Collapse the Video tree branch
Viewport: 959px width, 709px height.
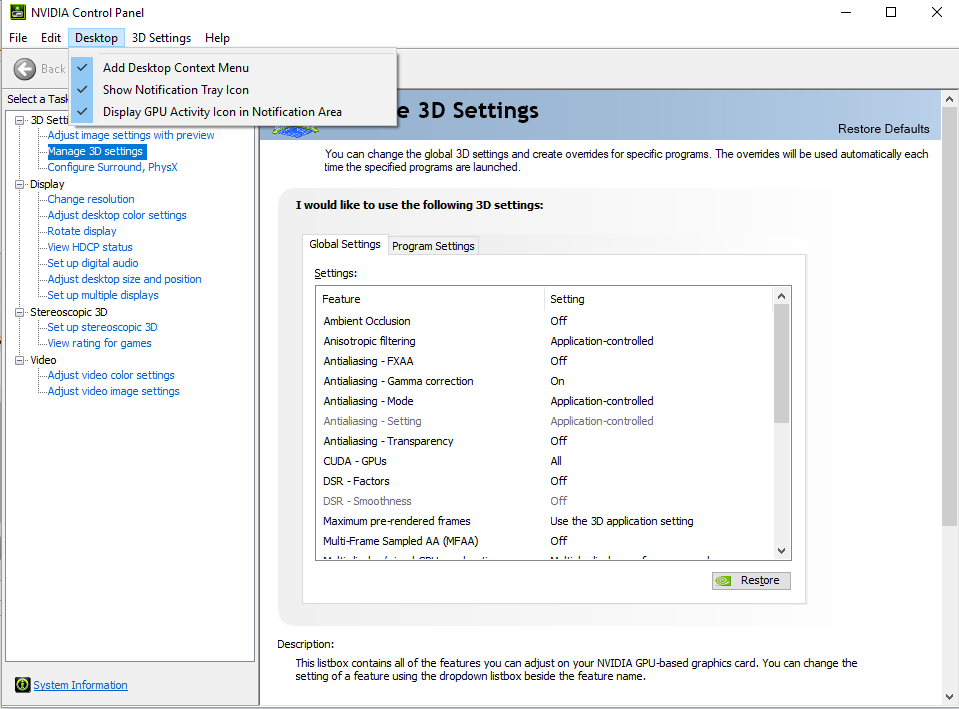pyautogui.click(x=20, y=359)
